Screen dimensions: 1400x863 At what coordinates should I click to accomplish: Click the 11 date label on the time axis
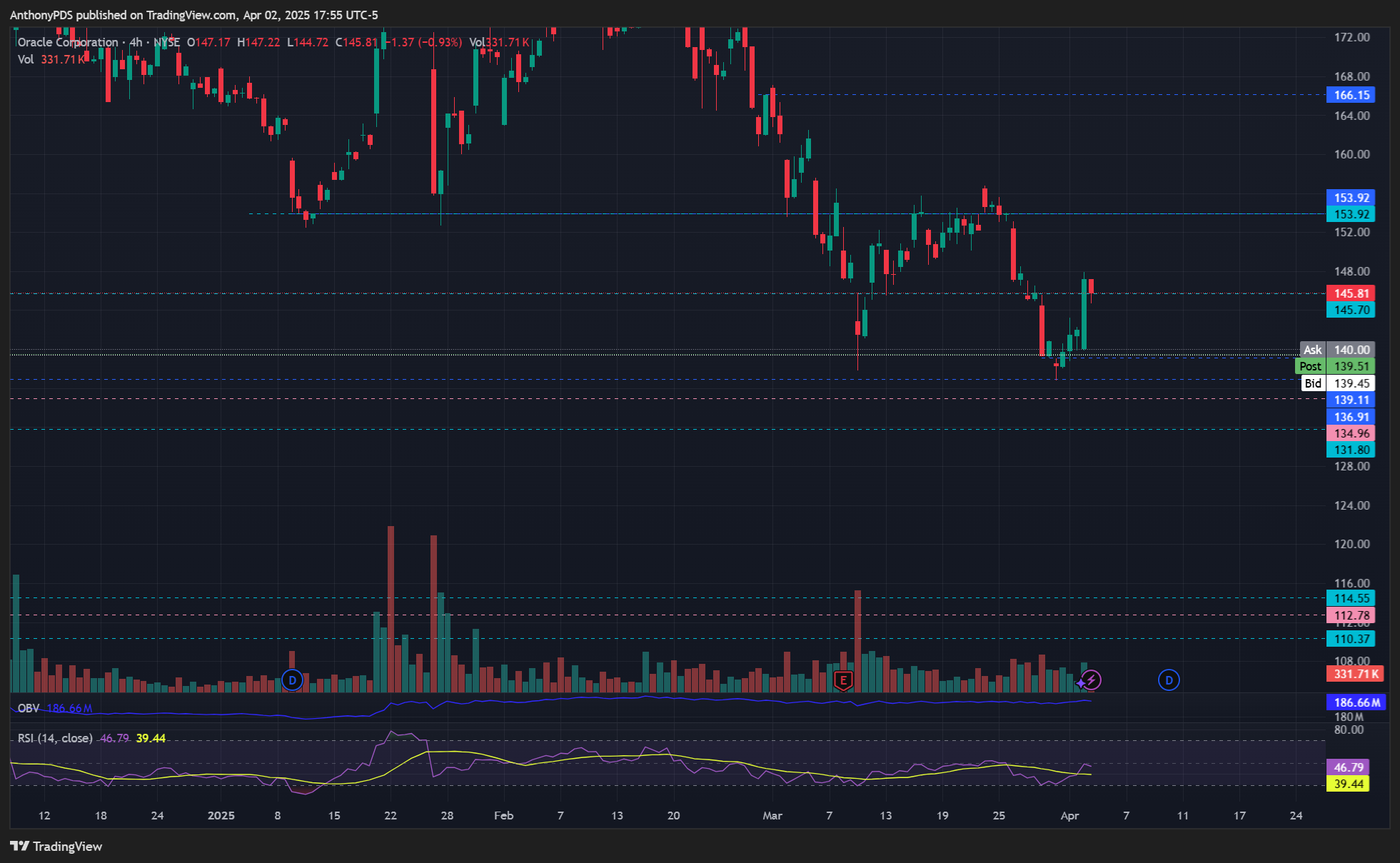pyautogui.click(x=1183, y=815)
